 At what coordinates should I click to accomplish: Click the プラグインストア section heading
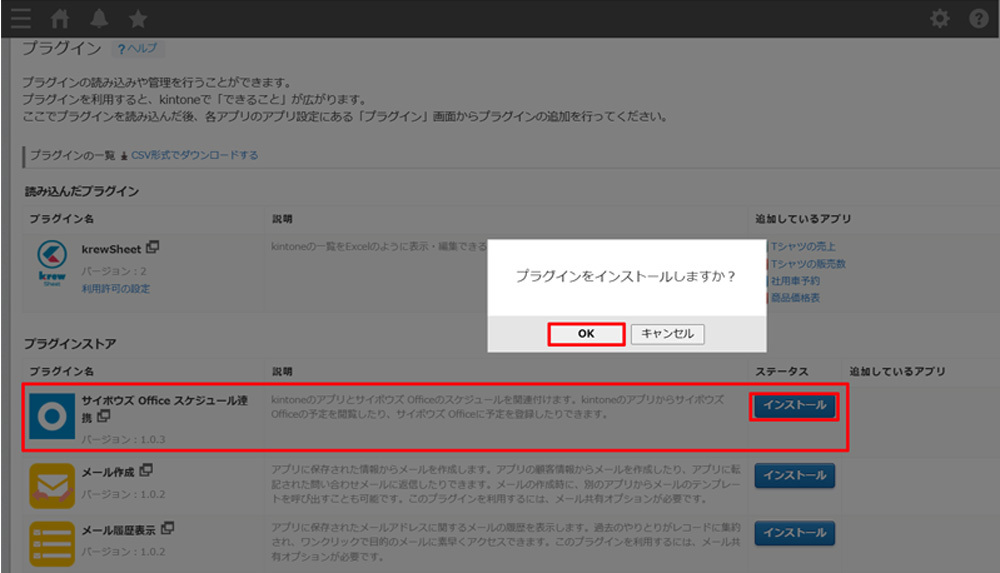coord(70,344)
